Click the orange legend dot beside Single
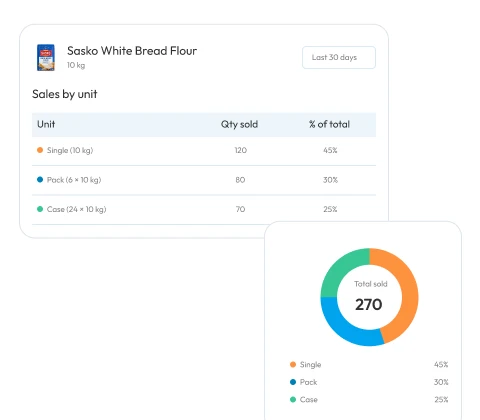This screenshot has height=420, width=480. click(293, 364)
